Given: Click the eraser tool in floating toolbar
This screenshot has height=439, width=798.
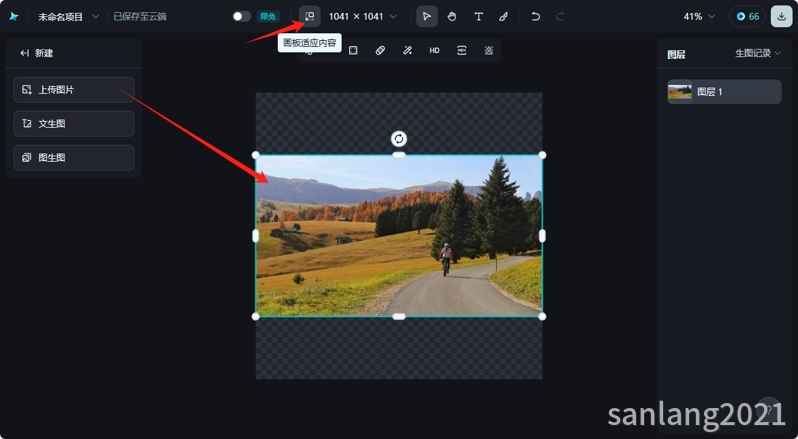Looking at the screenshot, I should pyautogui.click(x=380, y=50).
